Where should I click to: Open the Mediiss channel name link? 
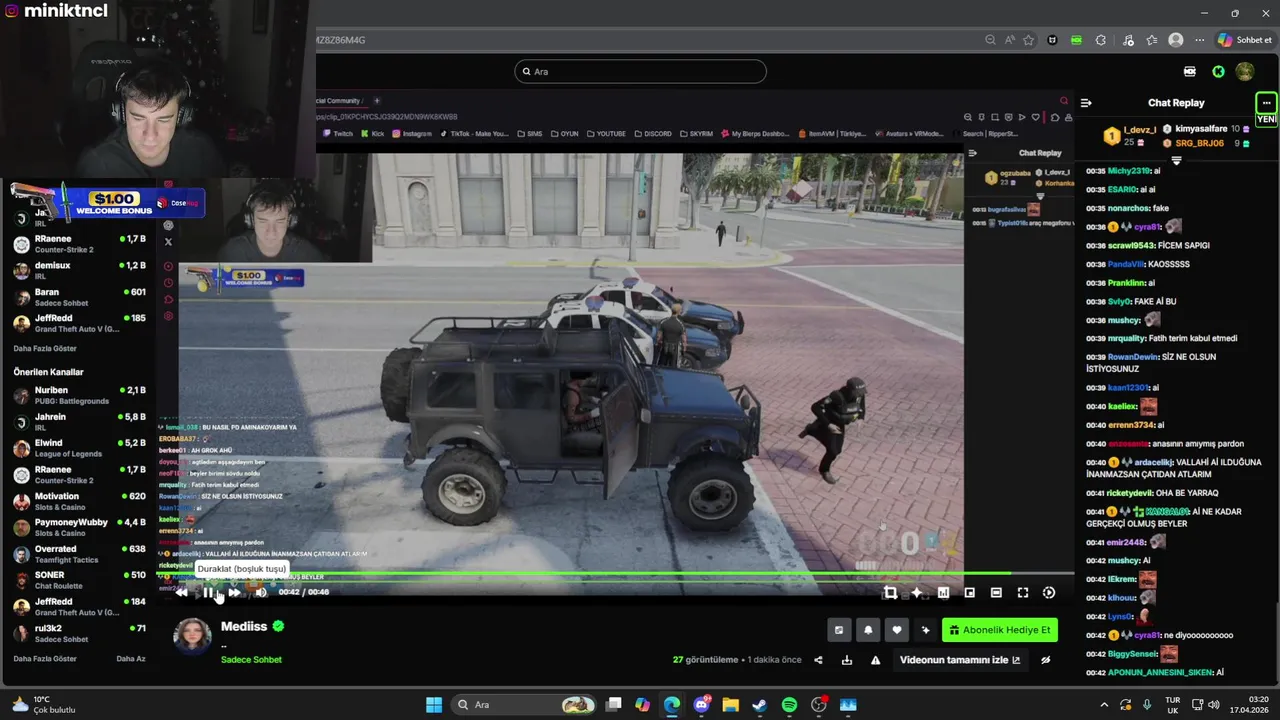[x=244, y=627]
